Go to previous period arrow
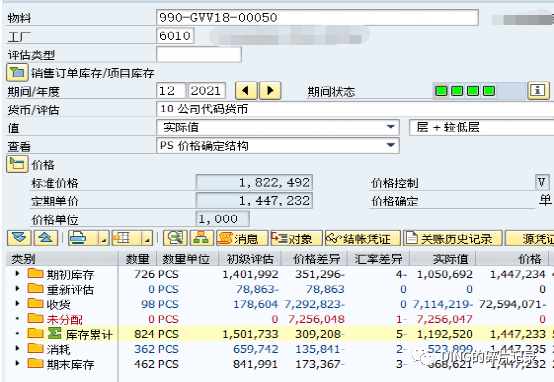The width and height of the screenshot is (554, 382). 246,91
